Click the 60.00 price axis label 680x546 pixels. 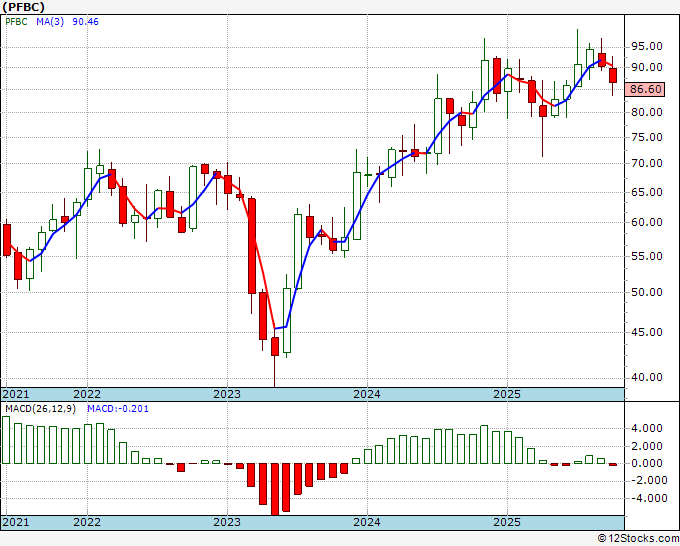pyautogui.click(x=646, y=222)
